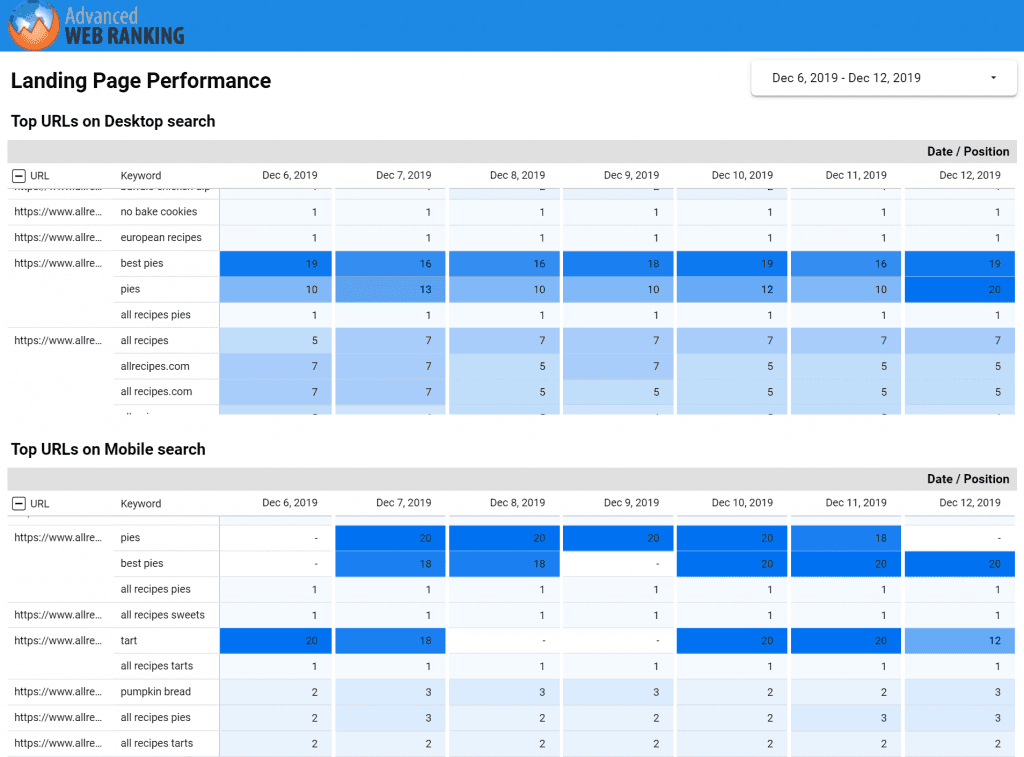
Task: Open the URL in the 'european recipes' Desktop row
Action: (x=57, y=238)
